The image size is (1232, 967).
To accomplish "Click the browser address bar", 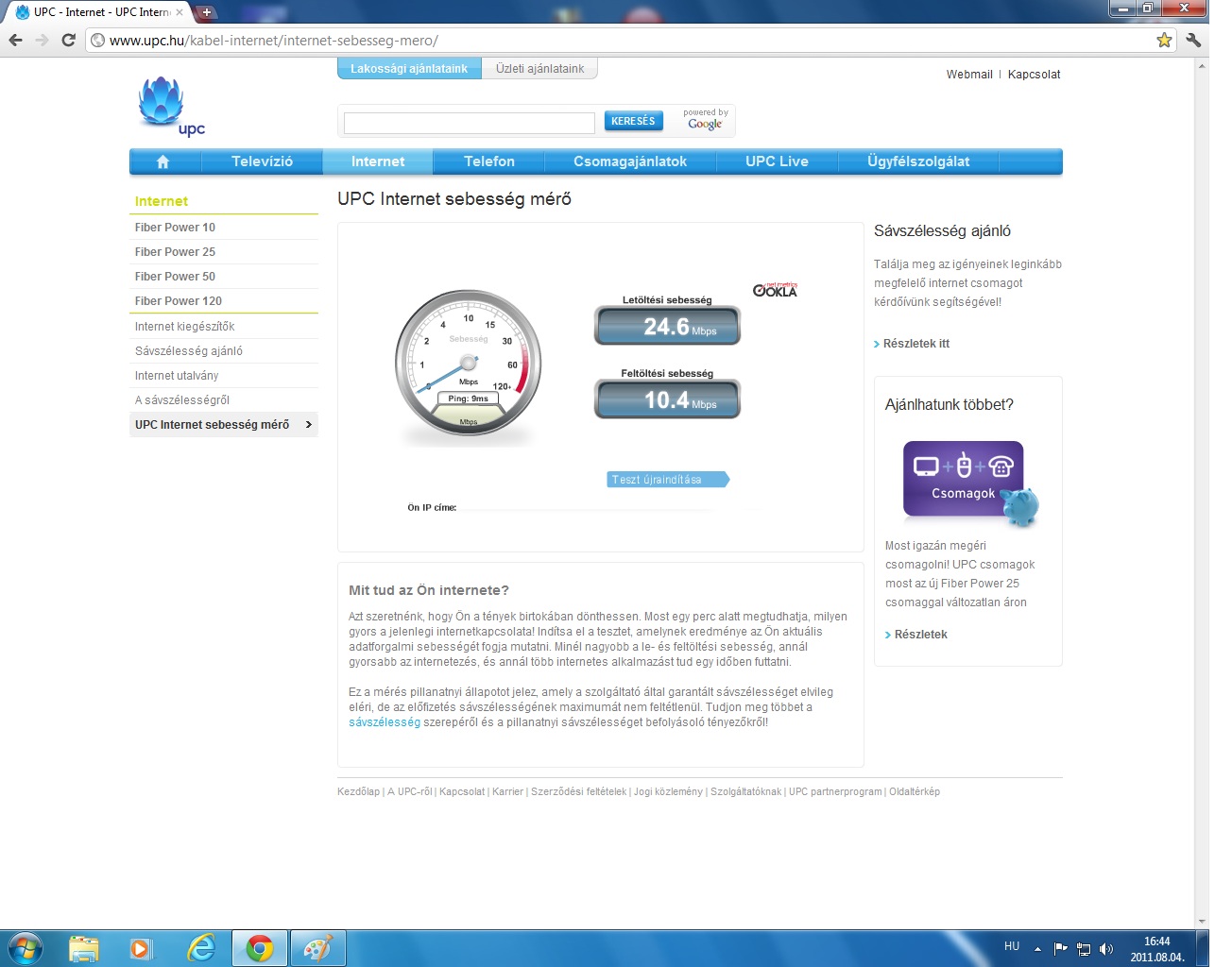I will click(624, 41).
